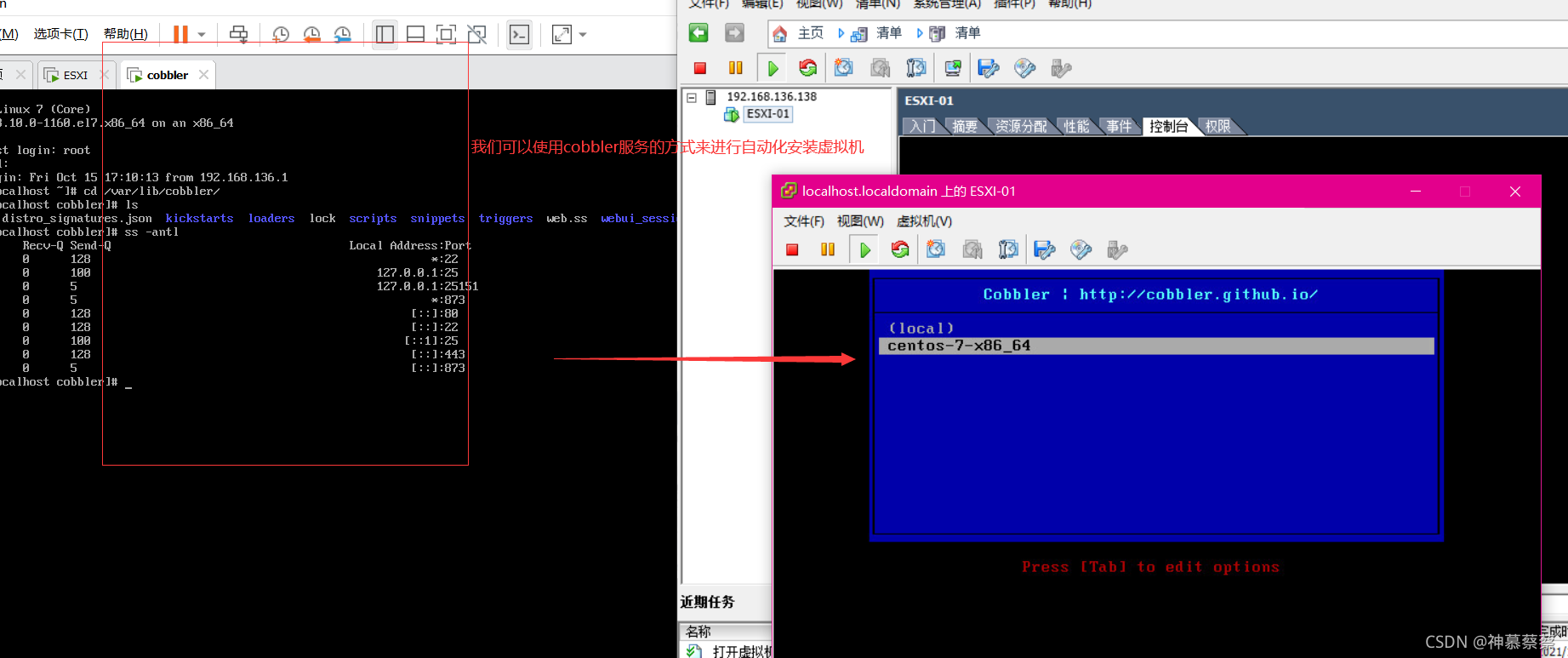Screen dimensions: 1568x658
Task: Revert to snapshot icon in vSphere main toolbar
Action: (x=880, y=68)
